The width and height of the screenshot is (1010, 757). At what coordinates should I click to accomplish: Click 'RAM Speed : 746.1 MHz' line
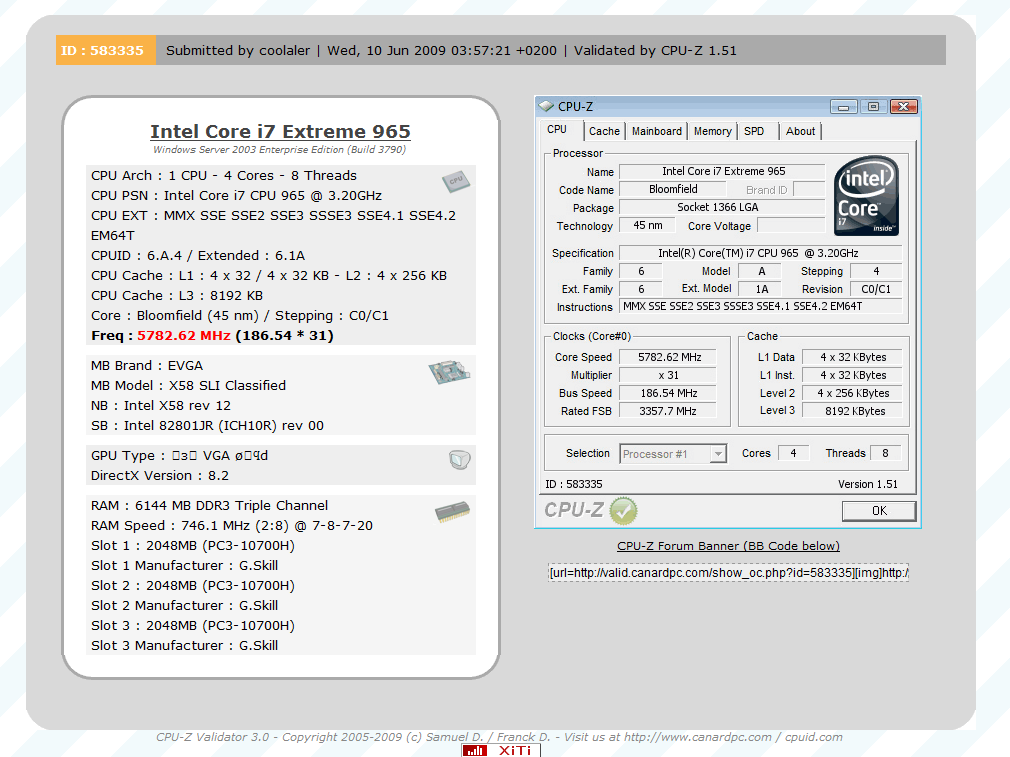pos(232,526)
